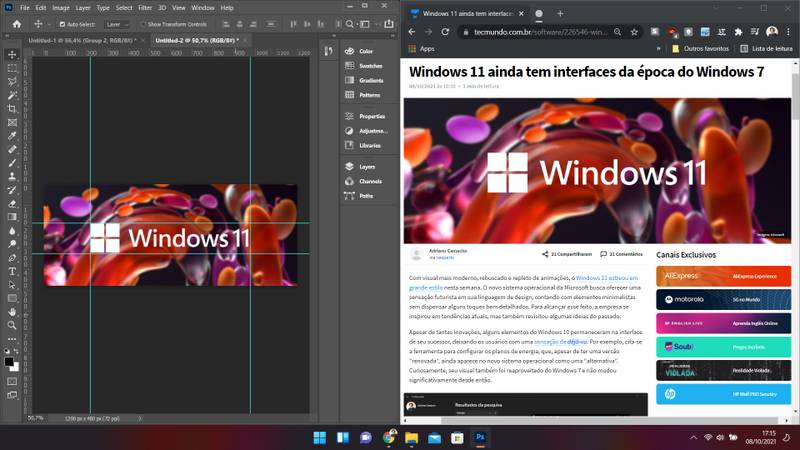The image size is (800, 450).
Task: Open the Photoshop Layer menu
Action: point(83,8)
